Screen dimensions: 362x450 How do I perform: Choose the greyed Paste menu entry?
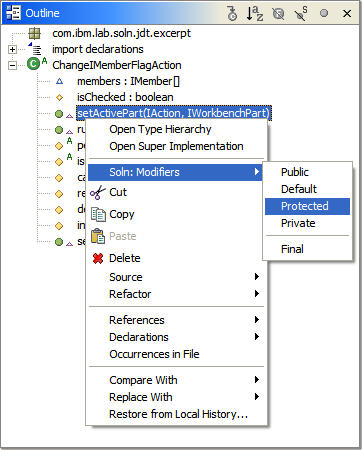[176, 236]
